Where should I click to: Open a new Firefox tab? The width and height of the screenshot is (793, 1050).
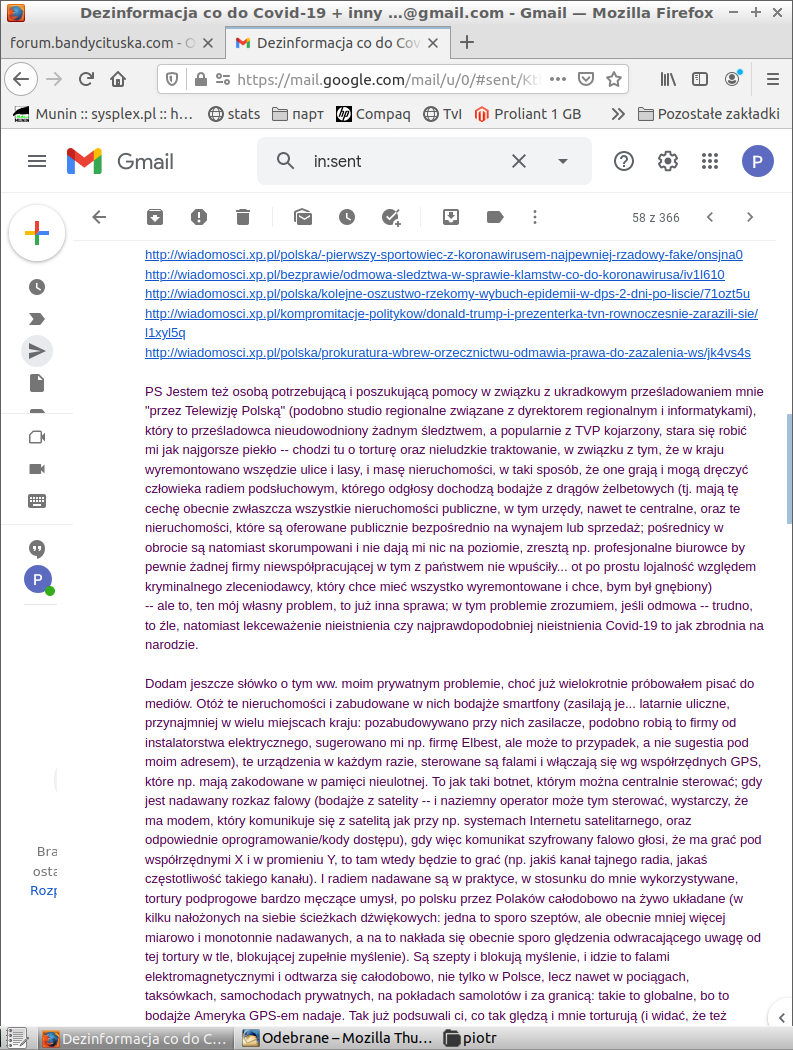coord(467,43)
